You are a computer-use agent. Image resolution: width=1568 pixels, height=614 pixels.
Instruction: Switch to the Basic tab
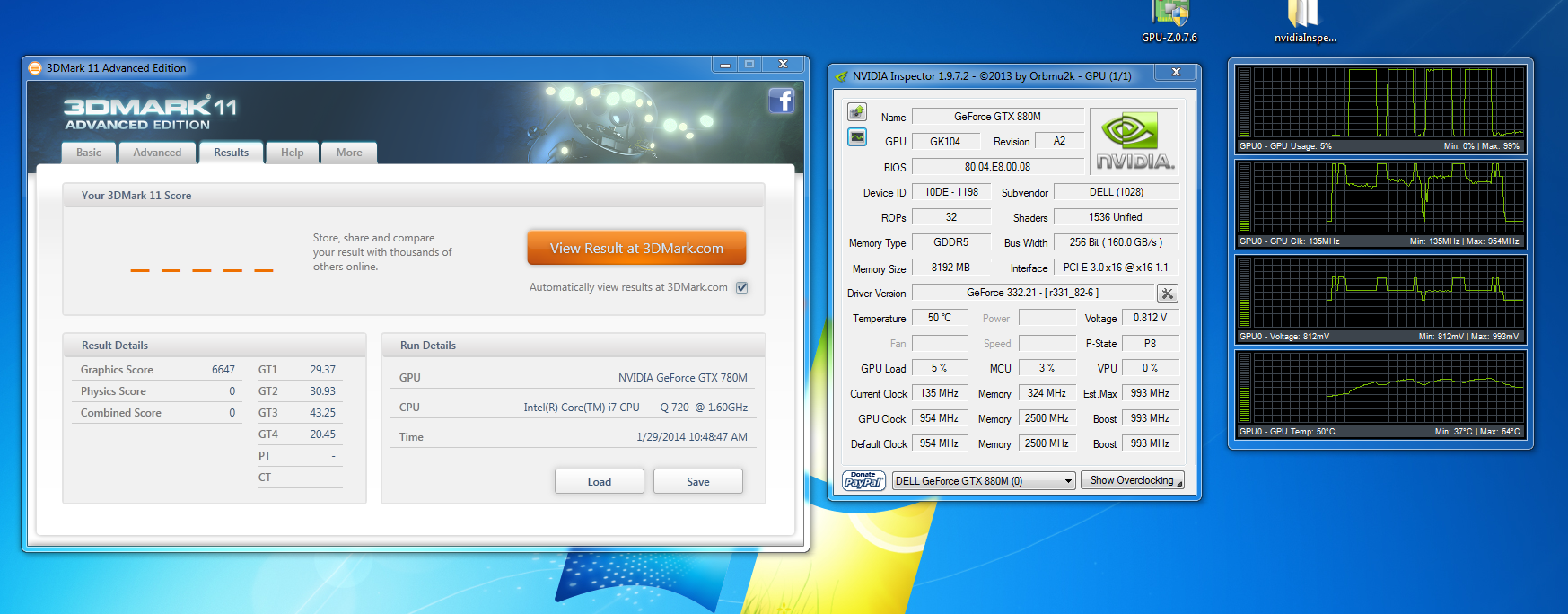(x=89, y=153)
